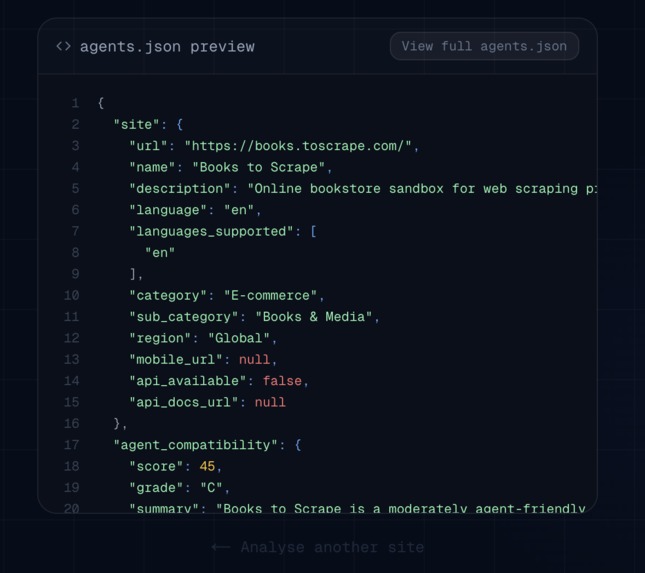The image size is (645, 573).
Task: Click the "agent_compatibility" key
Action: pyautogui.click(x=196, y=445)
